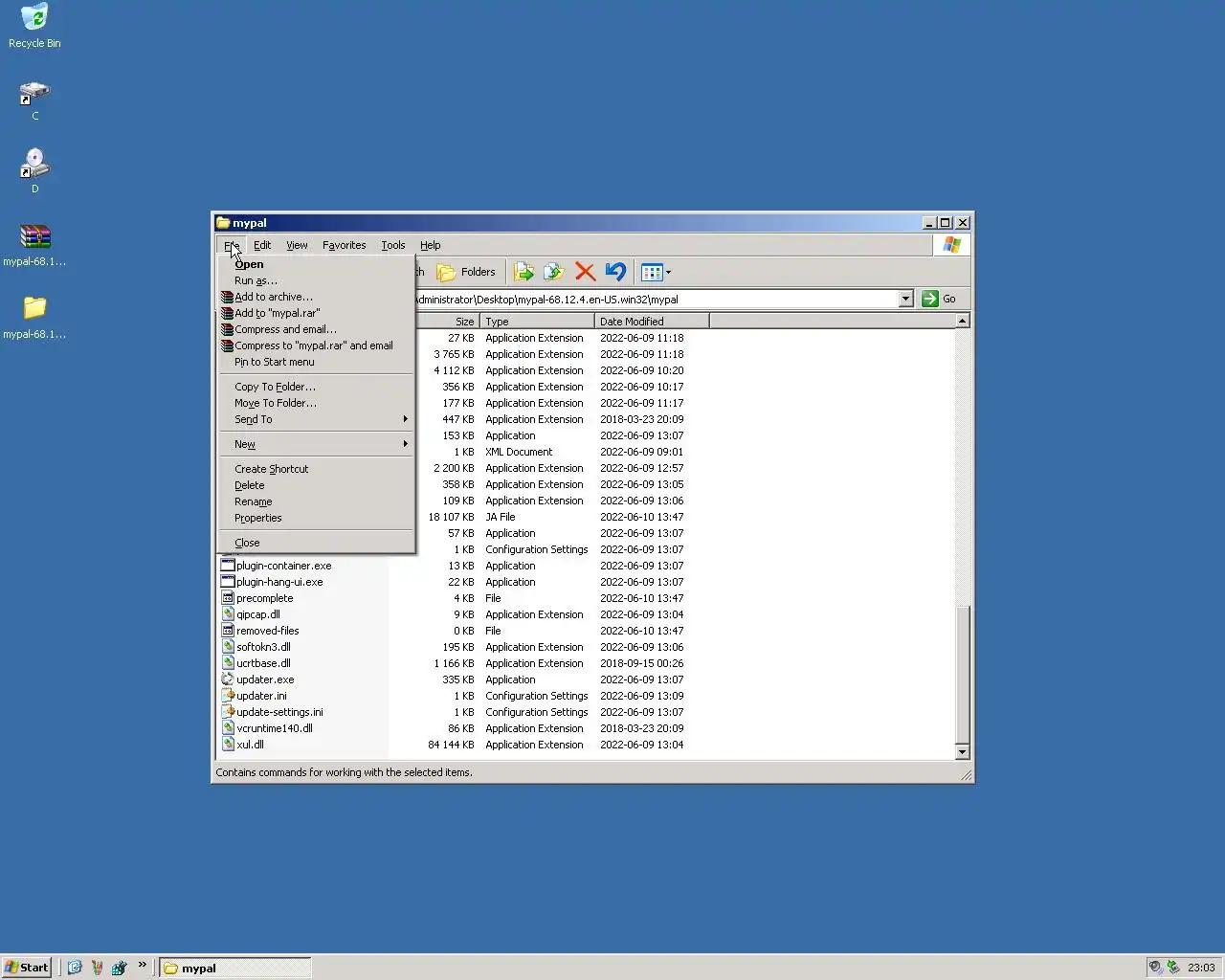Click in the address bar path field
The image size is (1225, 980).
656,299
